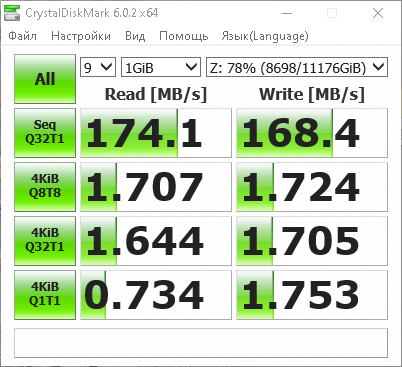Click the 4KiB Q1T1 read value 0.734
Viewport: 402px width, 367px height.
(156, 295)
